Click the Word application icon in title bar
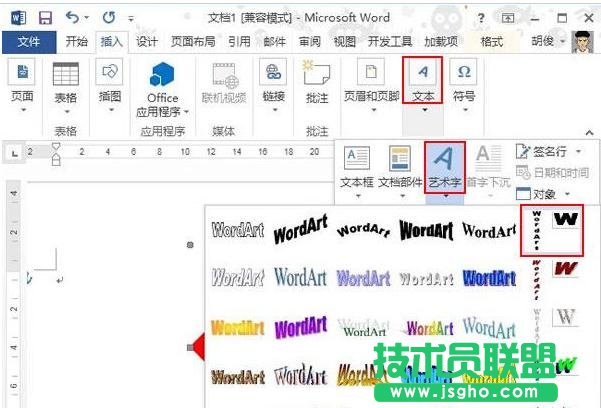This screenshot has width=601, height=408. click(x=18, y=18)
